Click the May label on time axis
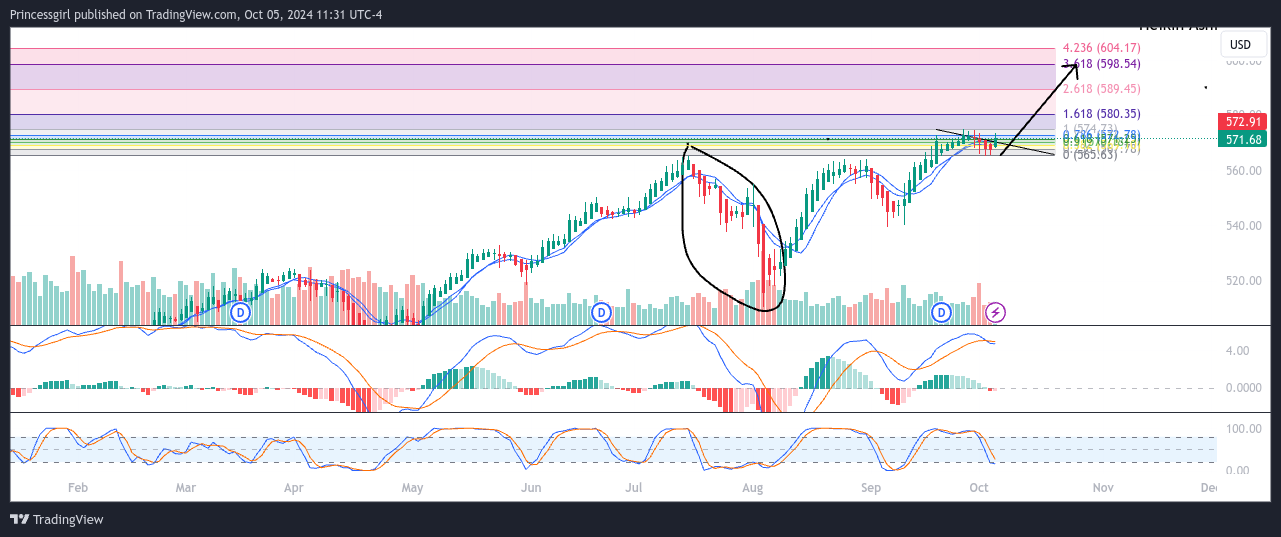 pos(412,488)
